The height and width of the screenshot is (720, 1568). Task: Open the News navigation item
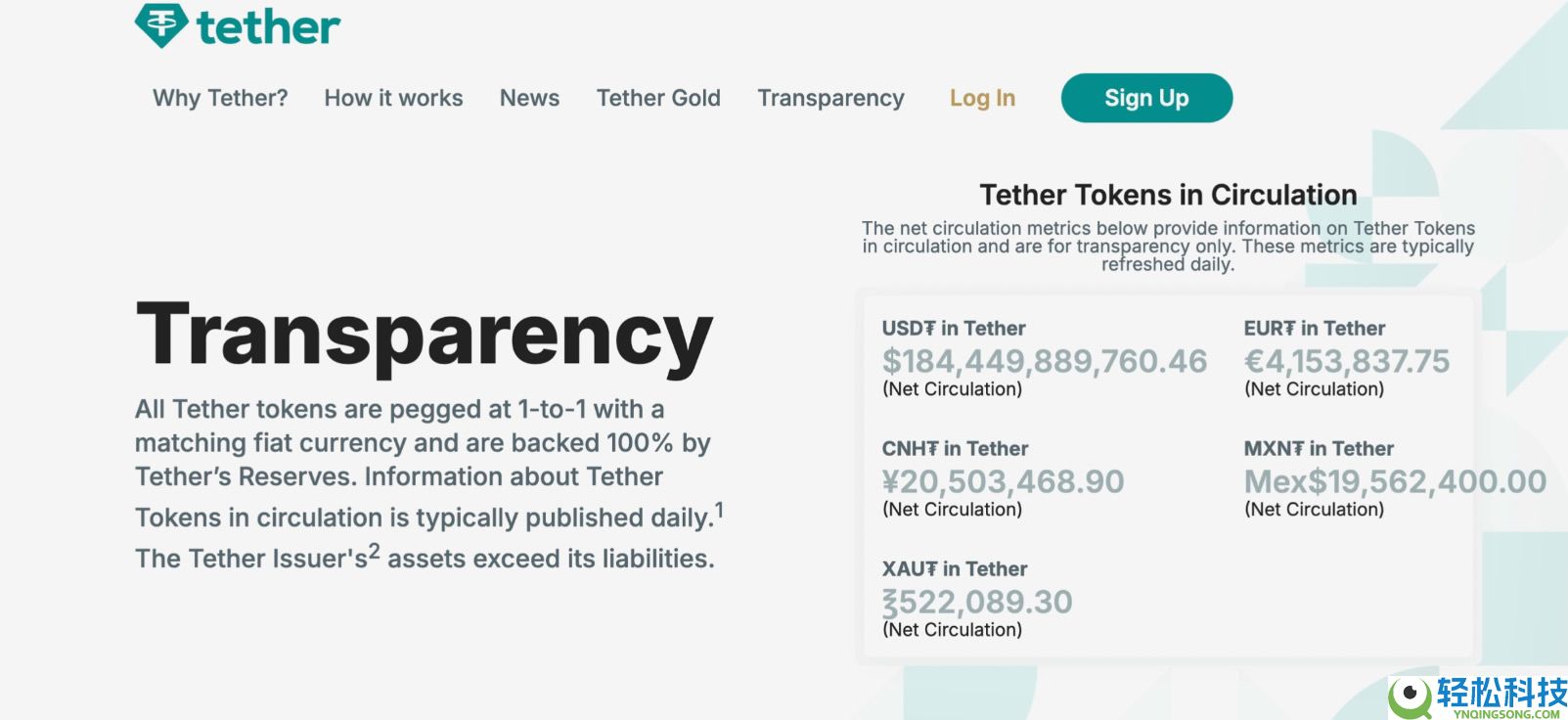point(529,98)
